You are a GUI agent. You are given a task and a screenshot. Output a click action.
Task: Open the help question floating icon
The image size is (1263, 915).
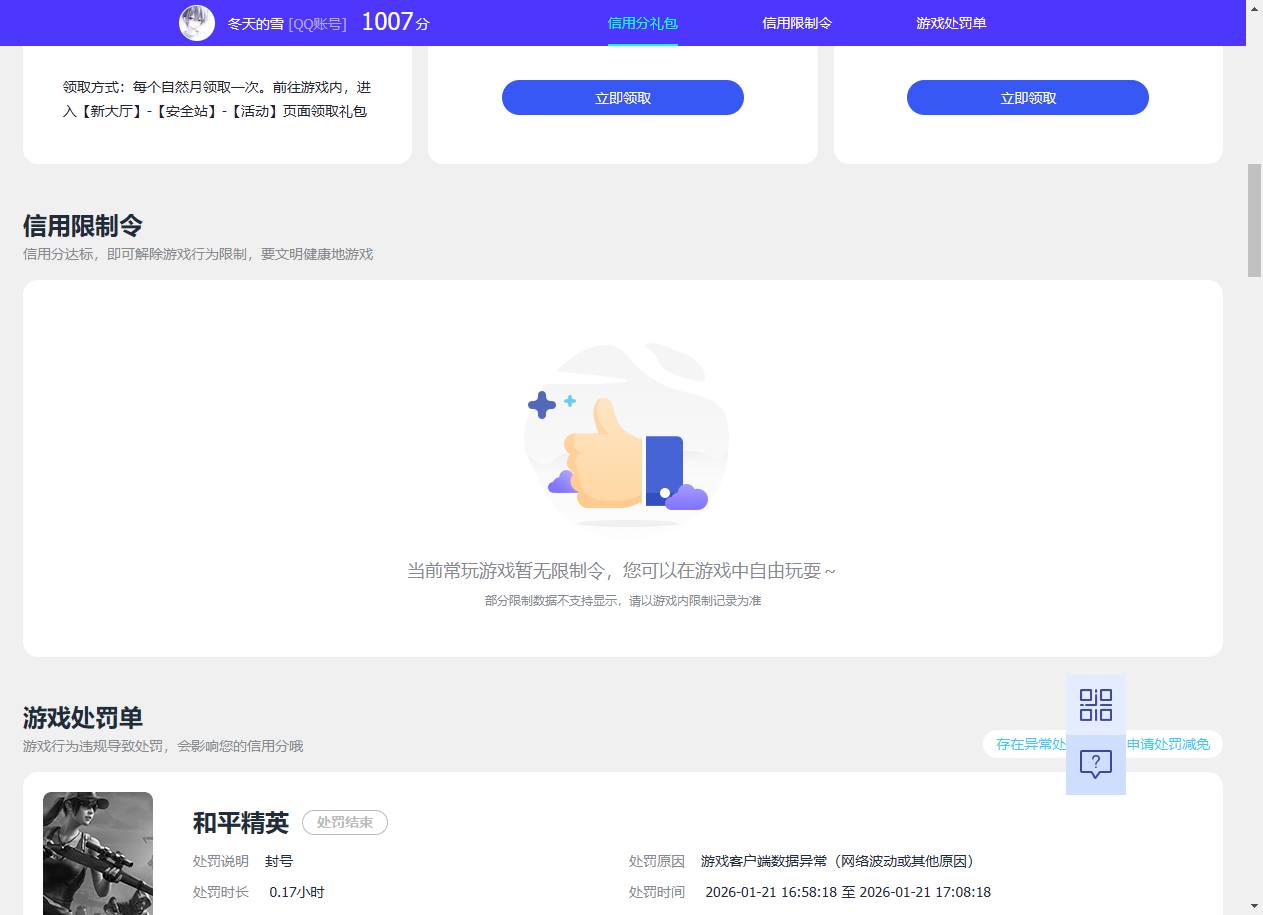click(1096, 765)
